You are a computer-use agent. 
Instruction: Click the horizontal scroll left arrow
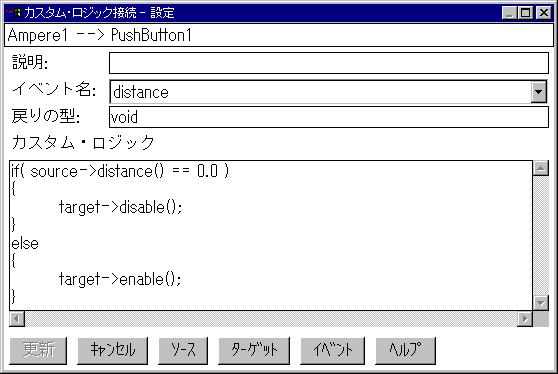pyautogui.click(x=17, y=319)
